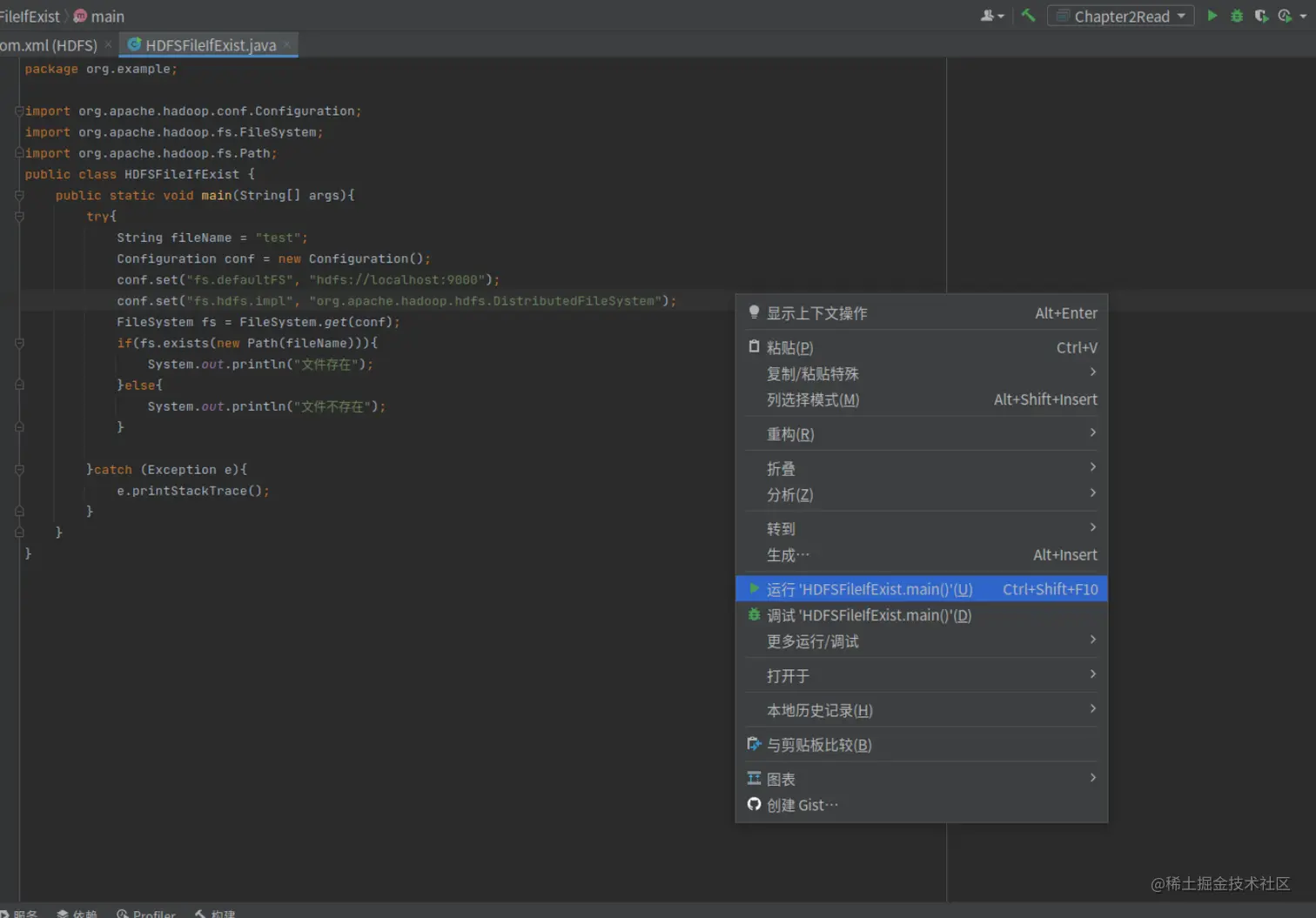Close the HDFSFileIfExist.java tab
Viewport: 1316px width, 918px height.
[286, 44]
